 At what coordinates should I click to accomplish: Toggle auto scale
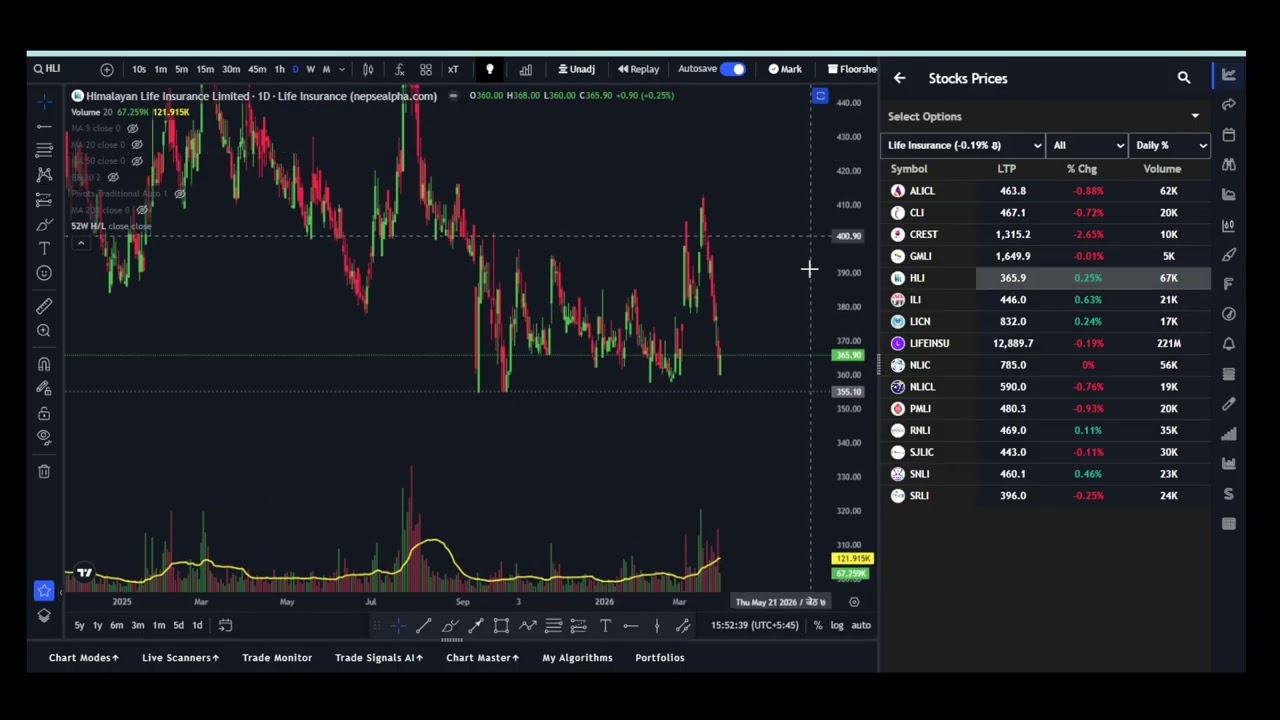click(861, 625)
